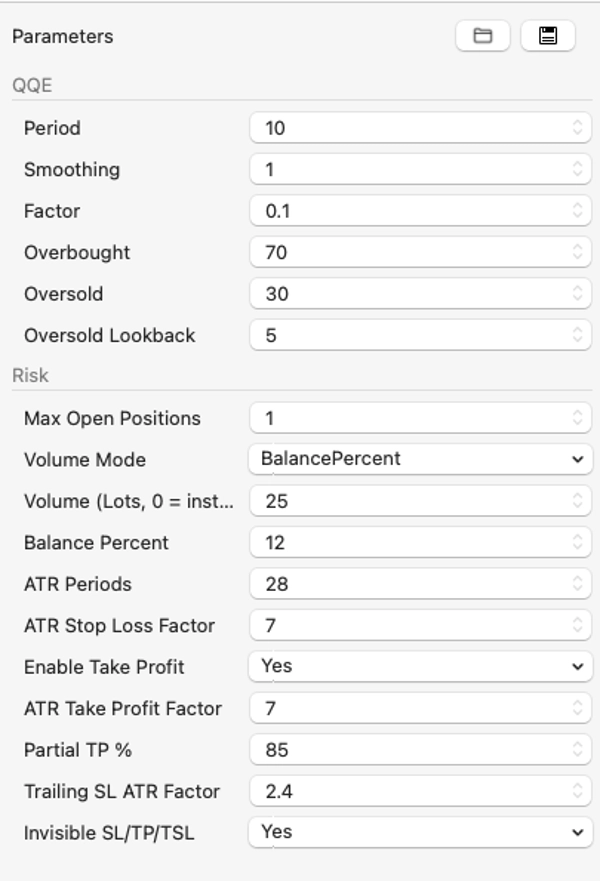The height and width of the screenshot is (881, 600).
Task: Open the Enable Take Profit dropdown
Action: 420,666
